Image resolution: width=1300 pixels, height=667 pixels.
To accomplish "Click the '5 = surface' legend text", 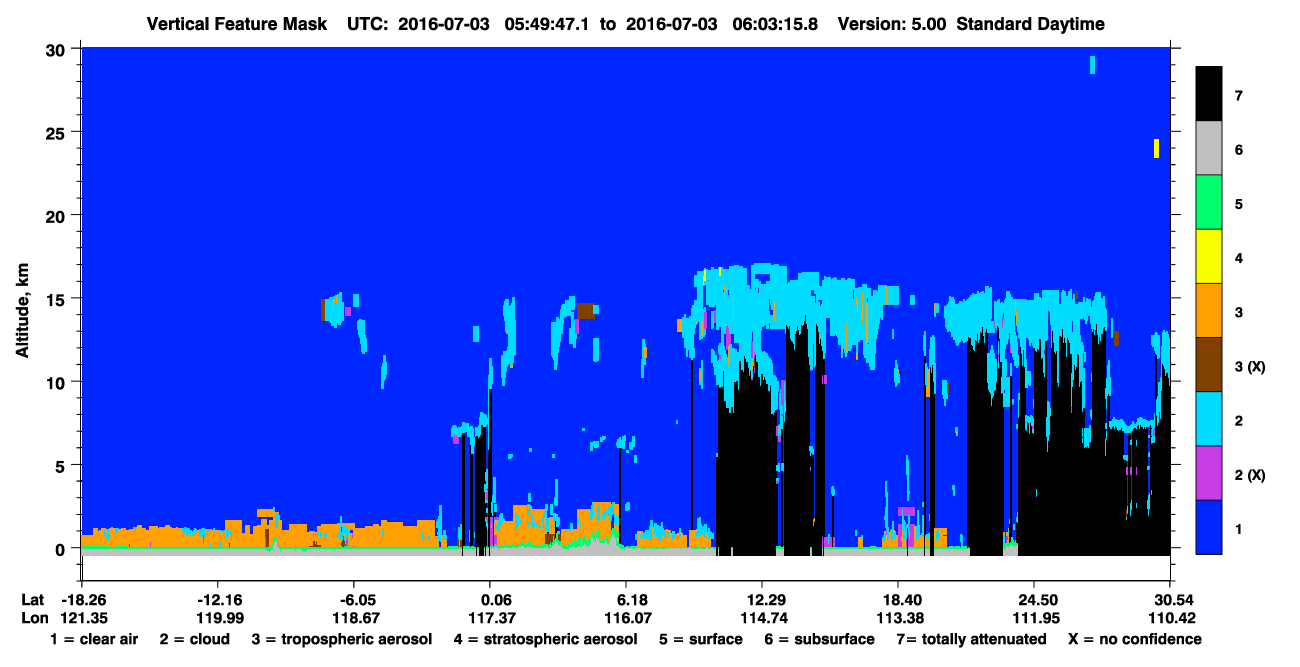I will pos(700,639).
